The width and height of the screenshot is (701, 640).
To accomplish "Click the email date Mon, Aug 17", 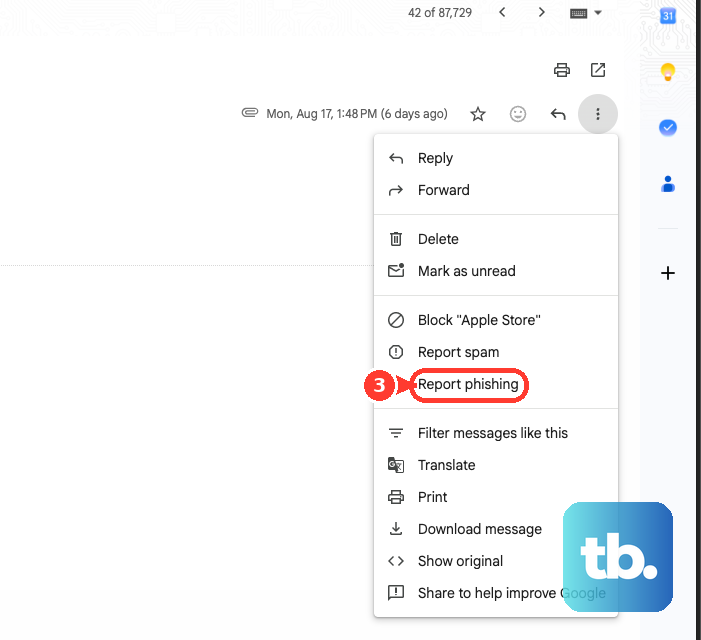I will point(357,114).
